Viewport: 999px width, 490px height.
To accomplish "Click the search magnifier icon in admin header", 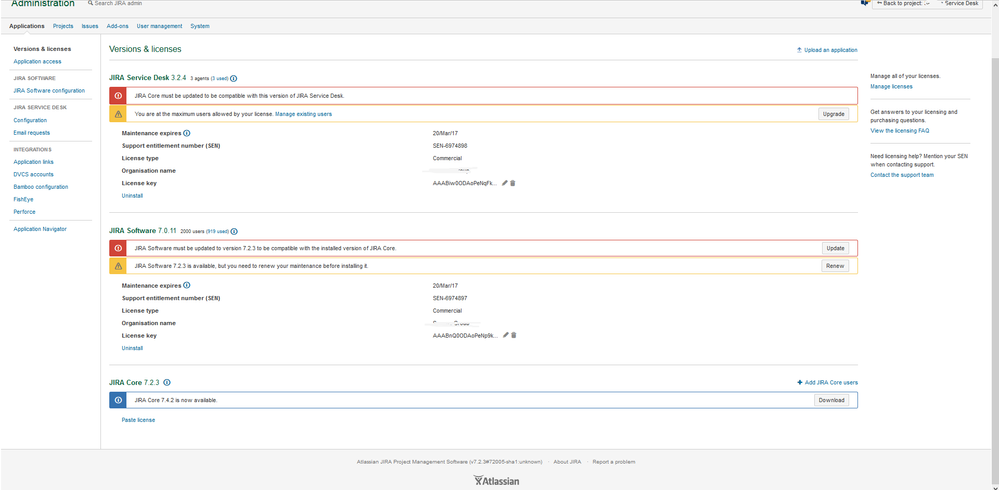I will point(90,3).
